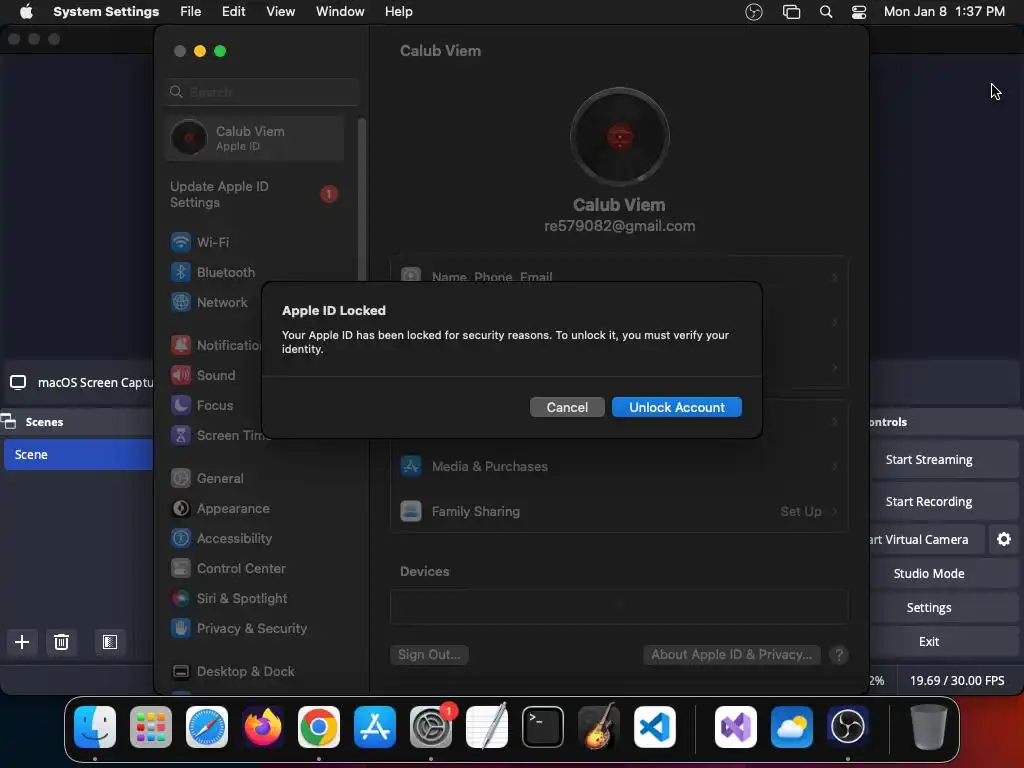The width and height of the screenshot is (1024, 768).
Task: Open Spotlight search in menu bar
Action: click(x=825, y=12)
